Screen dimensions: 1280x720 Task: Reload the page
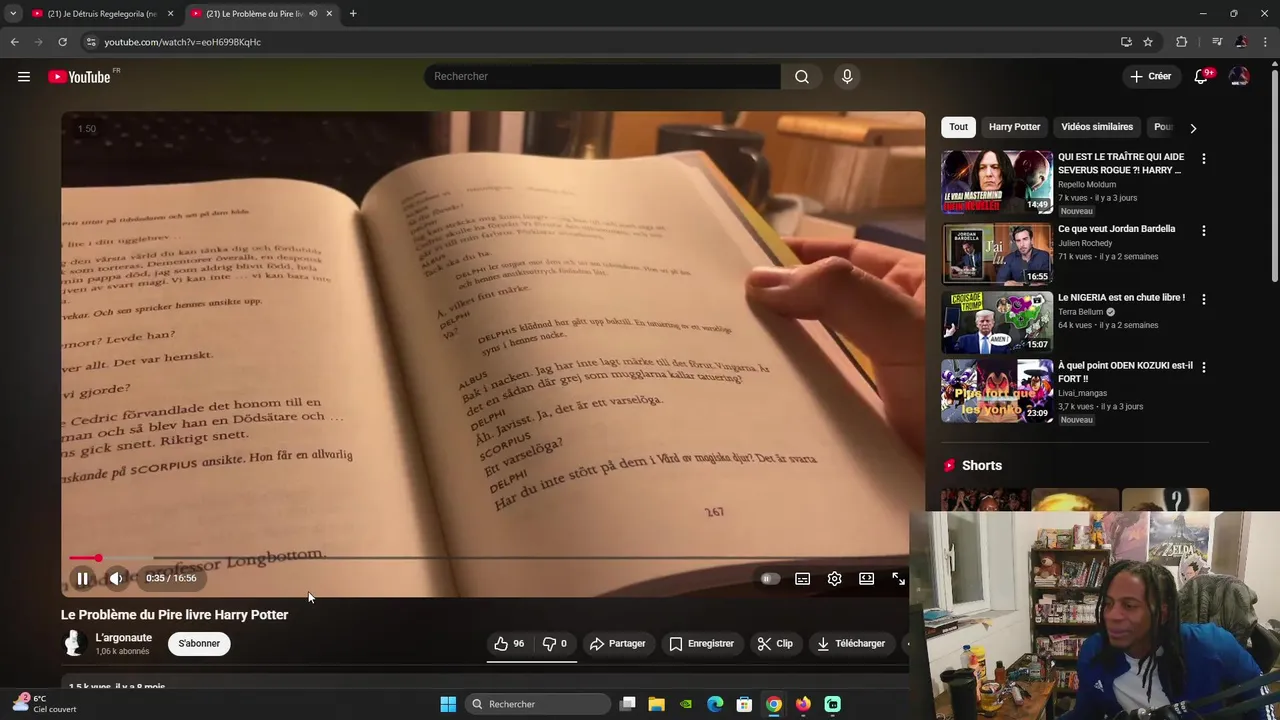pyautogui.click(x=62, y=42)
